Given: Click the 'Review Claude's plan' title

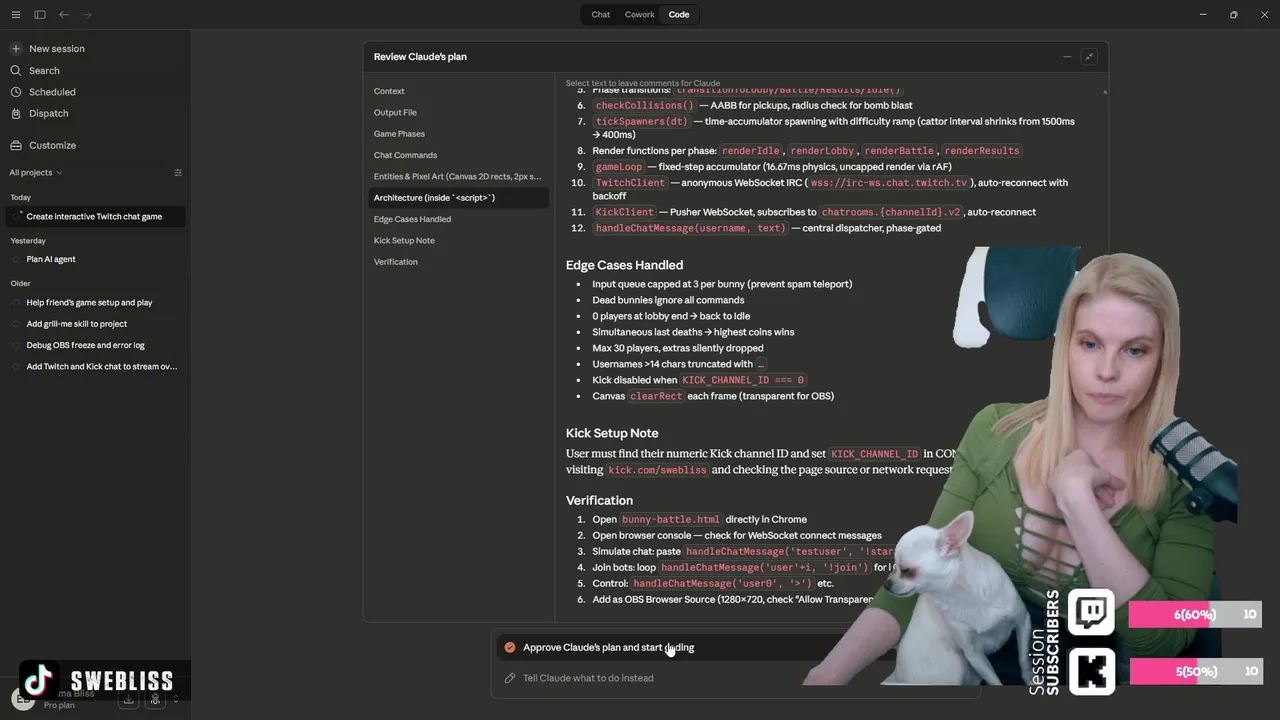Looking at the screenshot, I should 420,57.
